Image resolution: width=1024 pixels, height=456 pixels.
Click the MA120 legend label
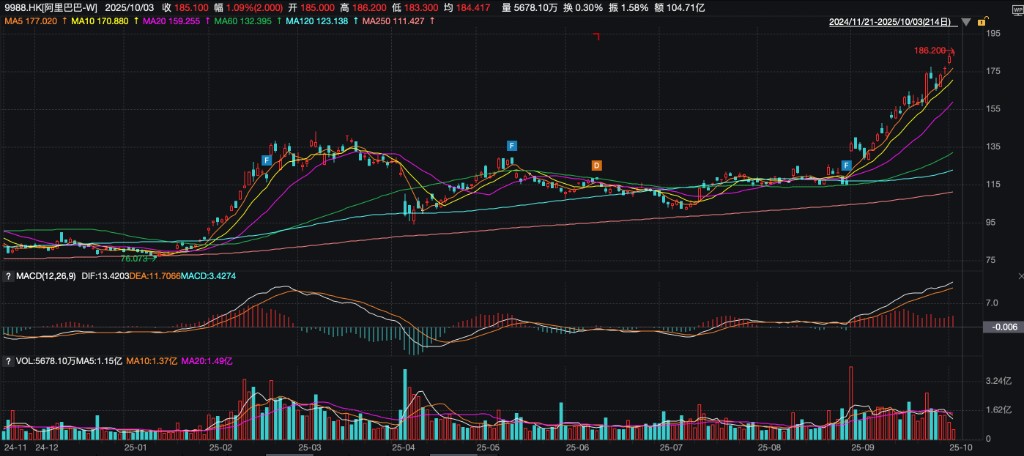coord(317,20)
